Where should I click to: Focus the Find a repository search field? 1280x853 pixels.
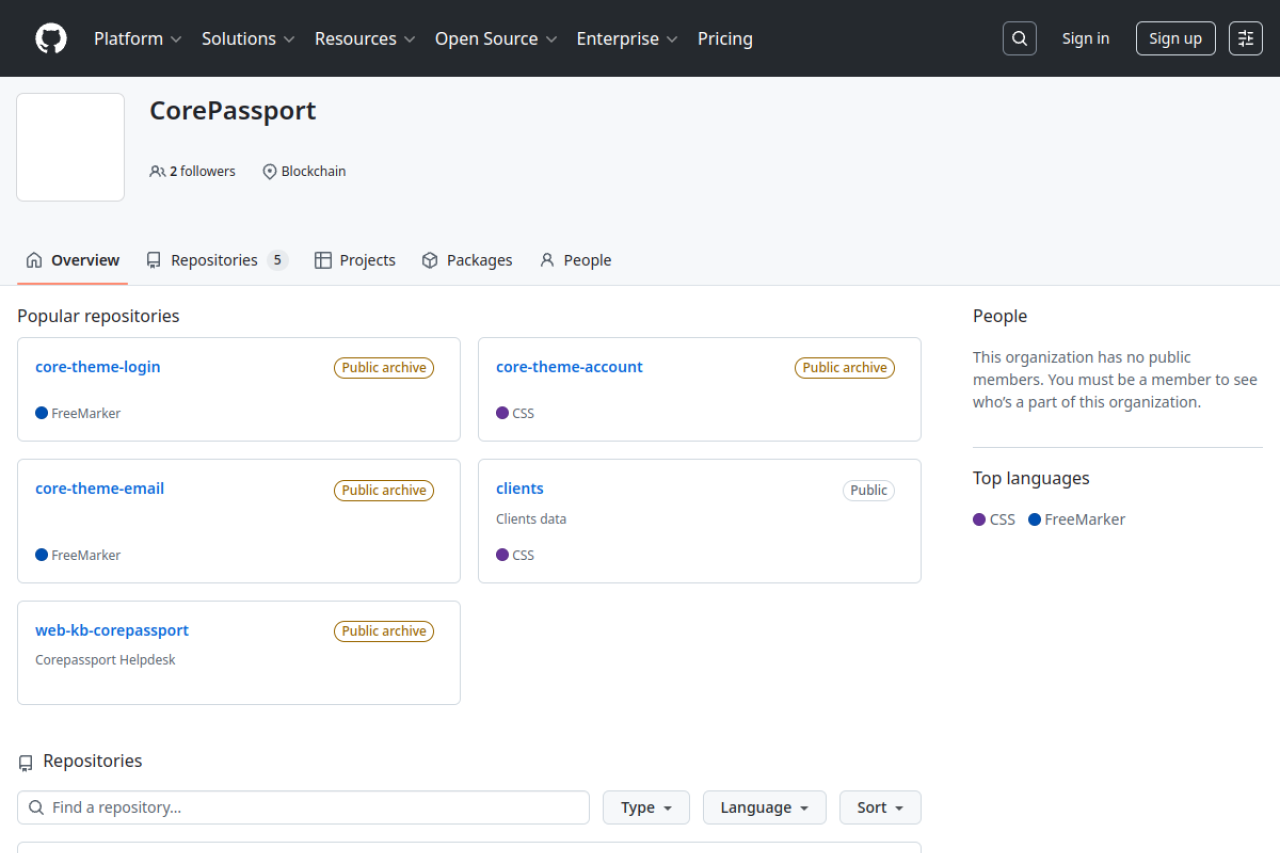pyautogui.click(x=310, y=808)
